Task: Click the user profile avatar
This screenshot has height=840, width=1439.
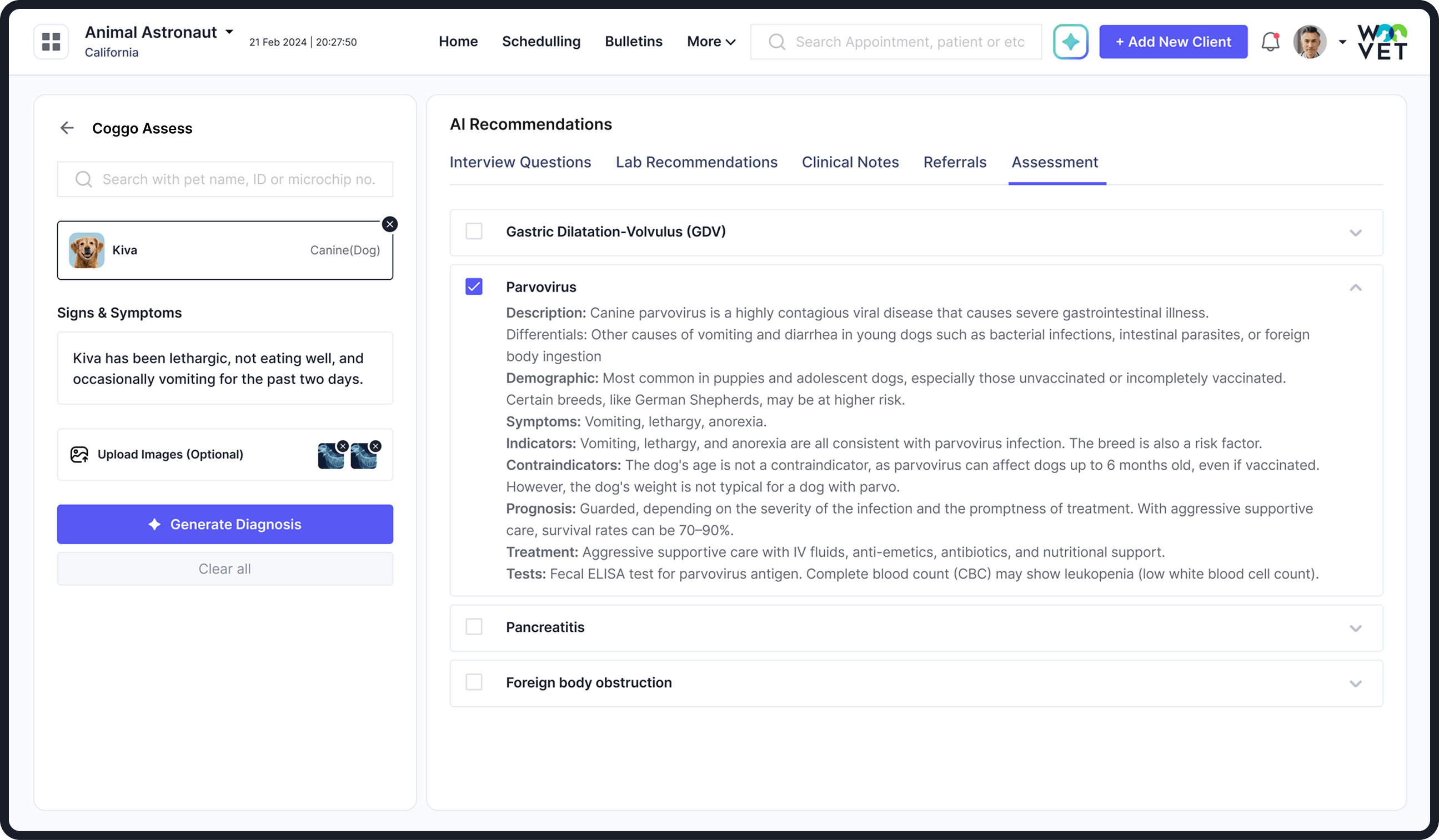Action: coord(1310,42)
